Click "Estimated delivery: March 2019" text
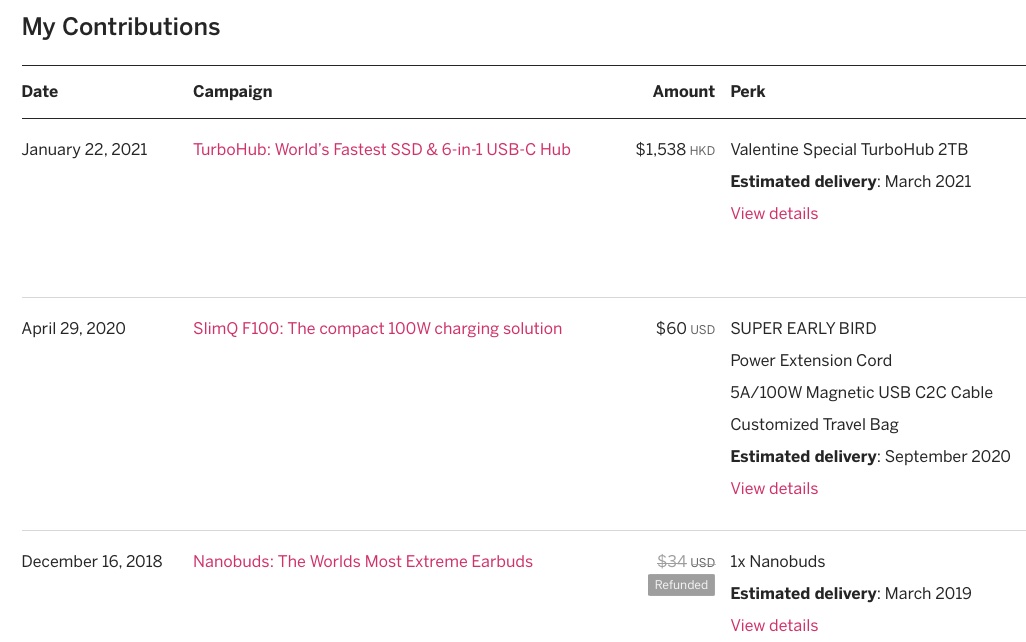 (x=851, y=593)
